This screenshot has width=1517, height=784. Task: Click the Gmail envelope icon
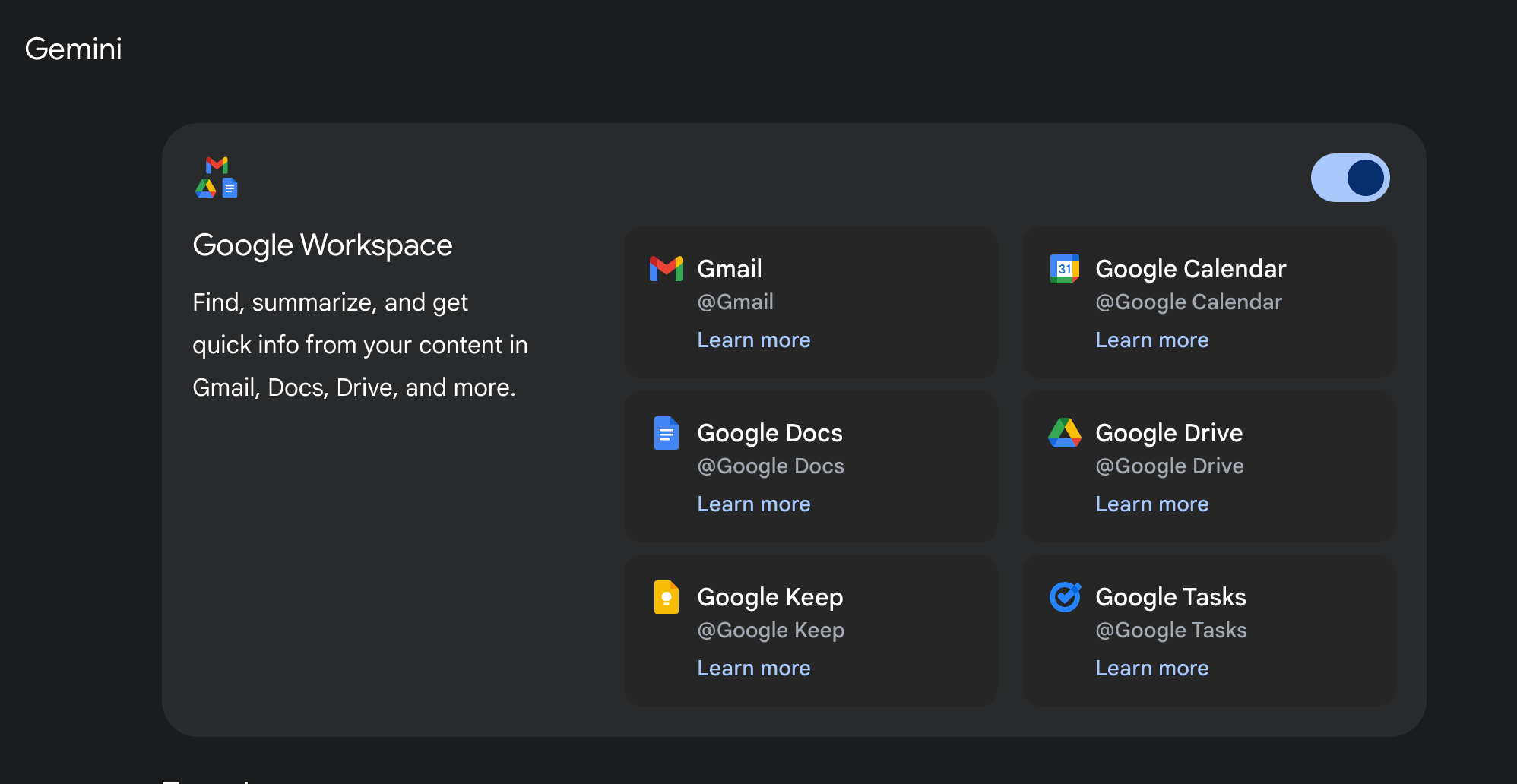(x=667, y=269)
